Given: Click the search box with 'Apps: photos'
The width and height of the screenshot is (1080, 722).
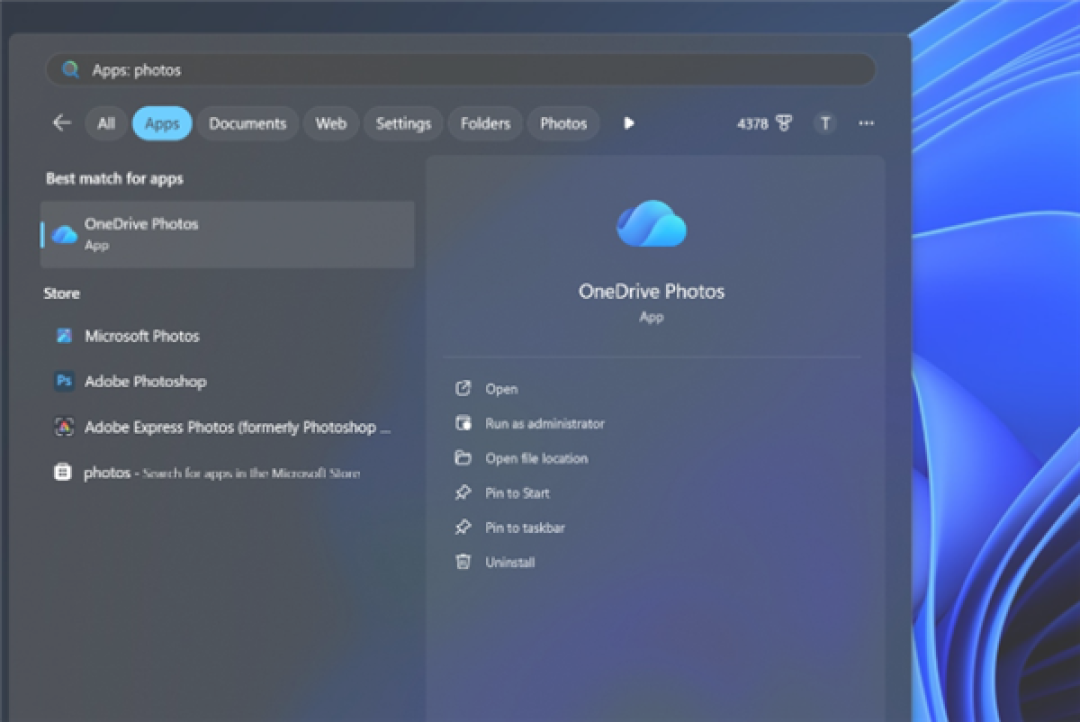Looking at the screenshot, I should (460, 70).
